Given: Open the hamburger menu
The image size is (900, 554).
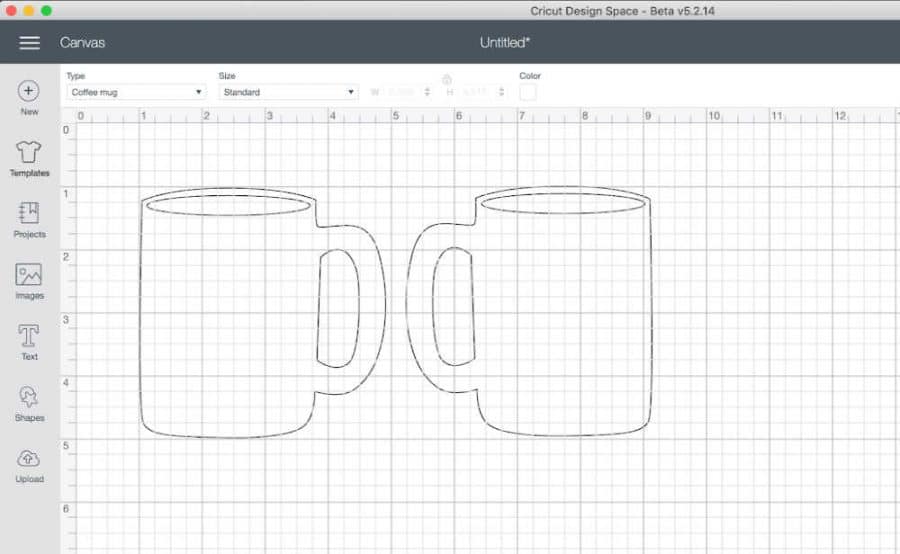Looking at the screenshot, I should (x=30, y=43).
